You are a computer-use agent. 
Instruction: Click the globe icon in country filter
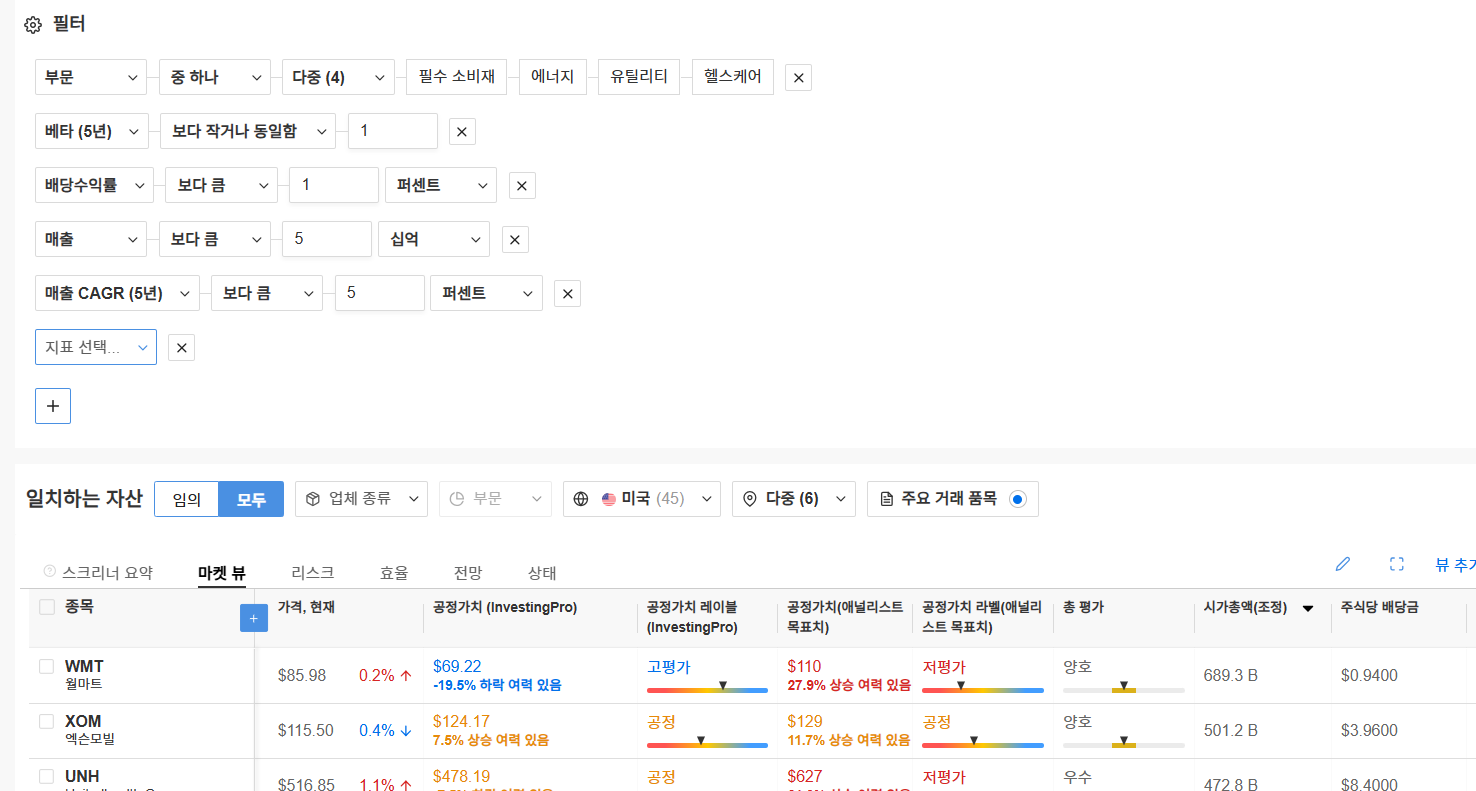[x=582, y=499]
